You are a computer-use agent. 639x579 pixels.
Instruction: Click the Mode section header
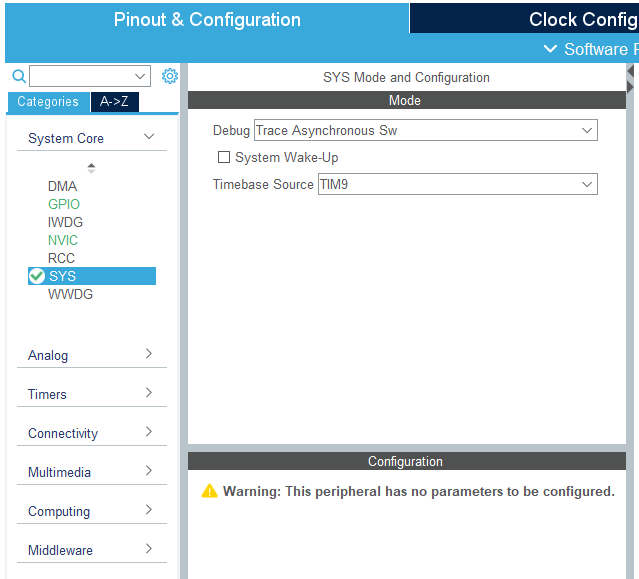[x=406, y=100]
